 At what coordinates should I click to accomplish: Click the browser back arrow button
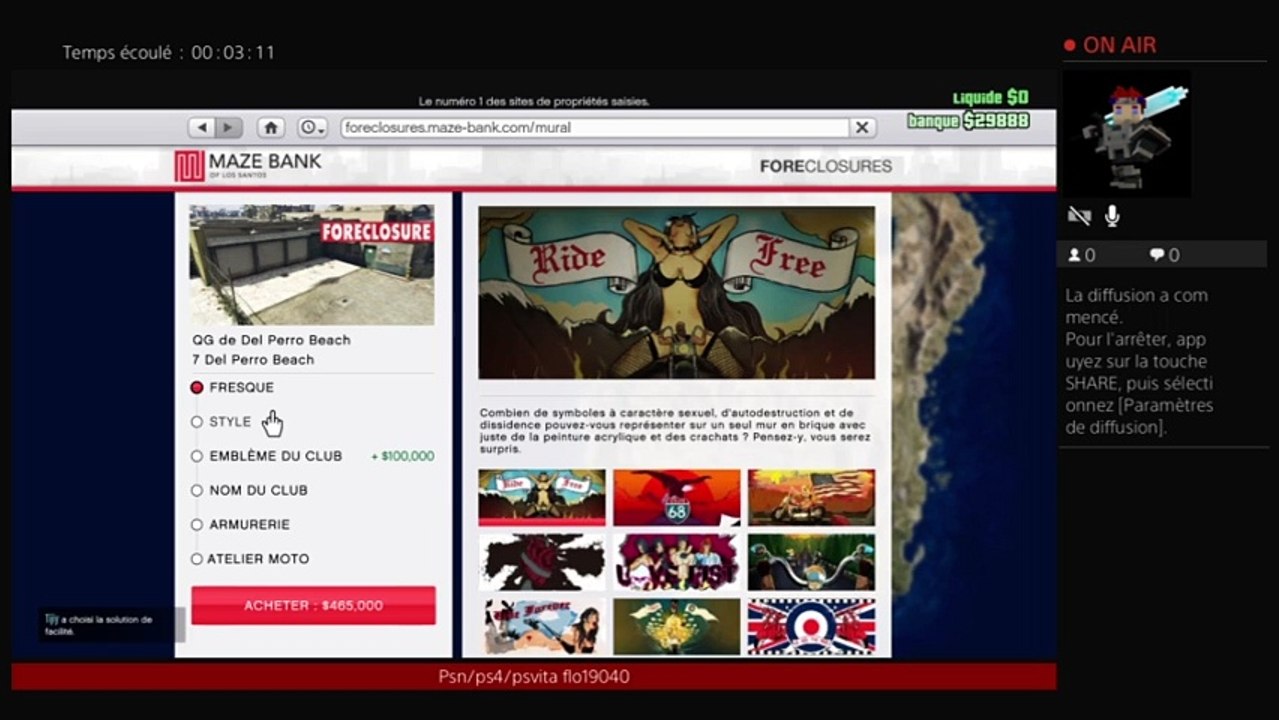tap(203, 128)
